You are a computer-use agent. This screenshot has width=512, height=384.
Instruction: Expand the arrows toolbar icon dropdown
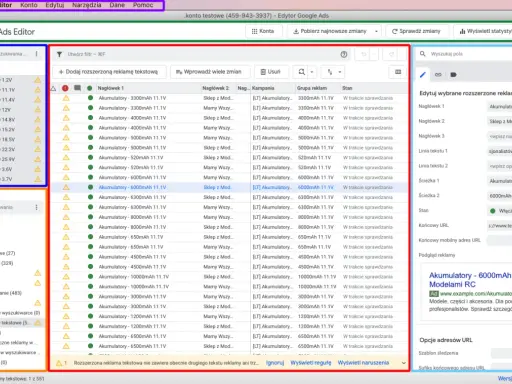(x=340, y=72)
